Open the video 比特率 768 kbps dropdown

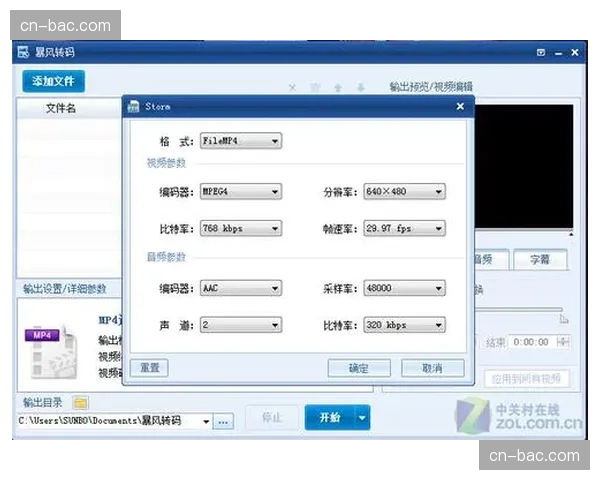tap(241, 229)
